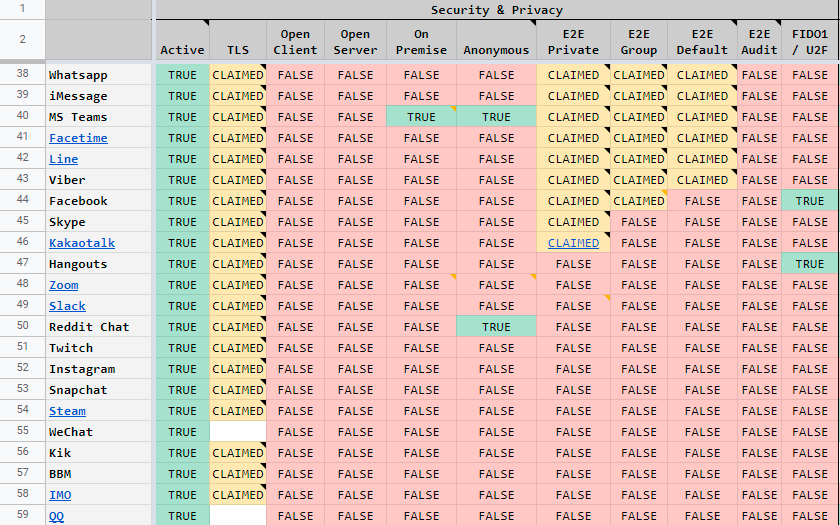Screen dimensions: 840x525
Task: Select the empty TLS cell for QQ
Action: click(238, 516)
